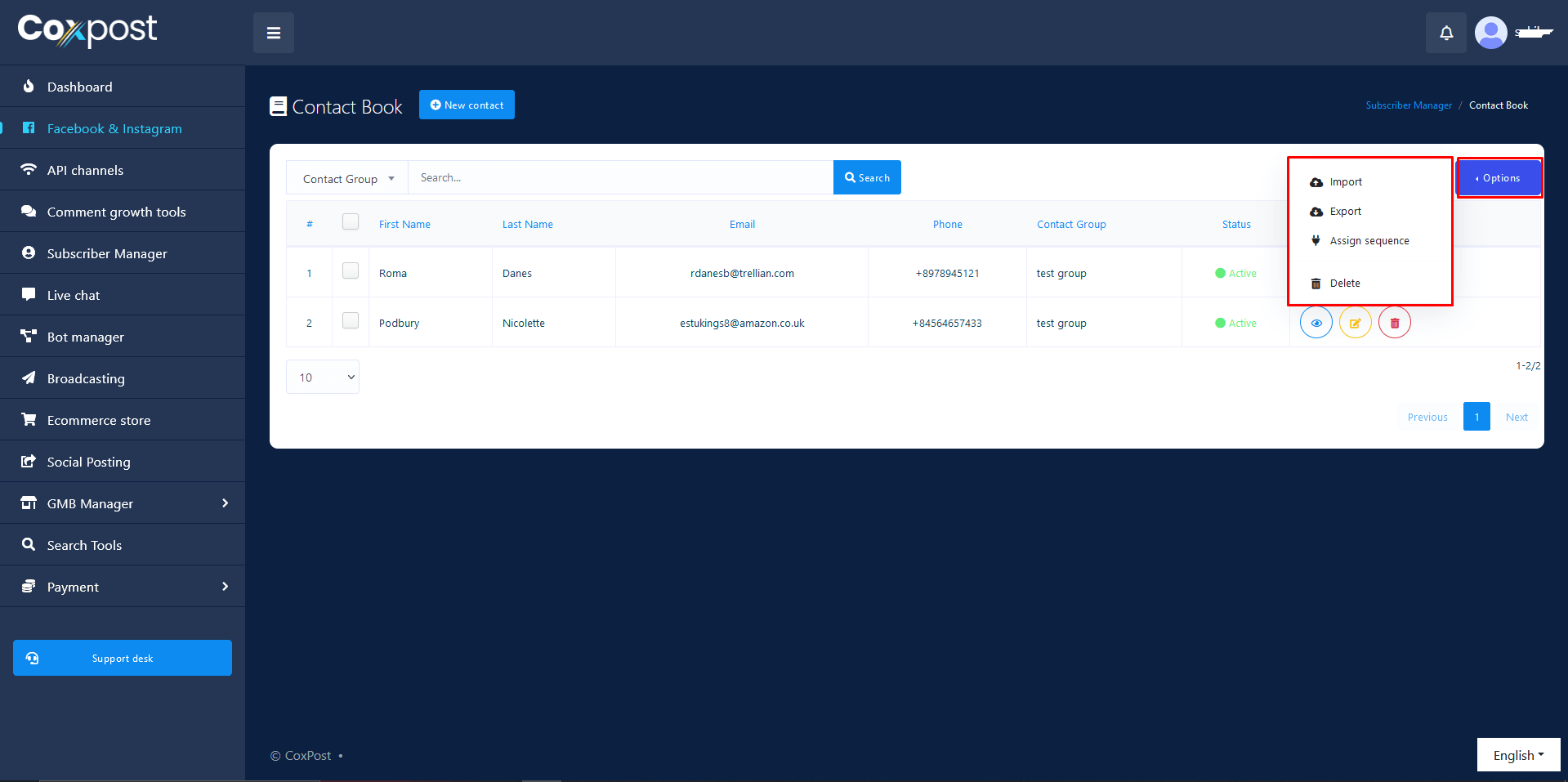Click the Broadcasting paper plane icon
Image resolution: width=1568 pixels, height=782 pixels.
pos(29,378)
